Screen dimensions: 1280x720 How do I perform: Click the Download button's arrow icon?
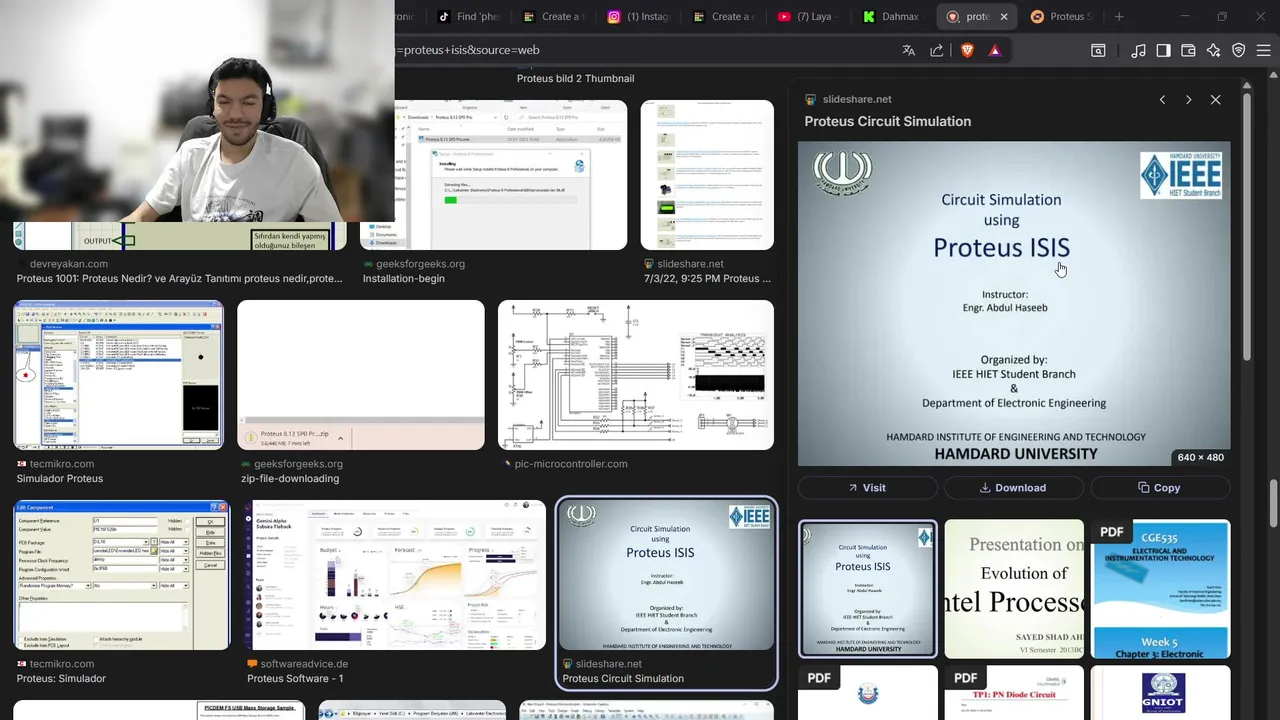pos(985,488)
